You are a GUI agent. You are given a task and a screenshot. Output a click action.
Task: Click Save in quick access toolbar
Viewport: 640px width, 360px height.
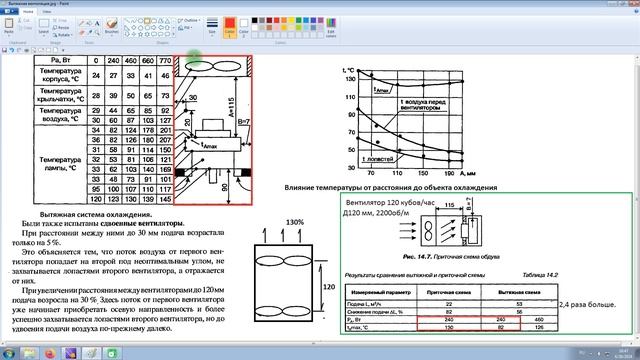point(4,50)
